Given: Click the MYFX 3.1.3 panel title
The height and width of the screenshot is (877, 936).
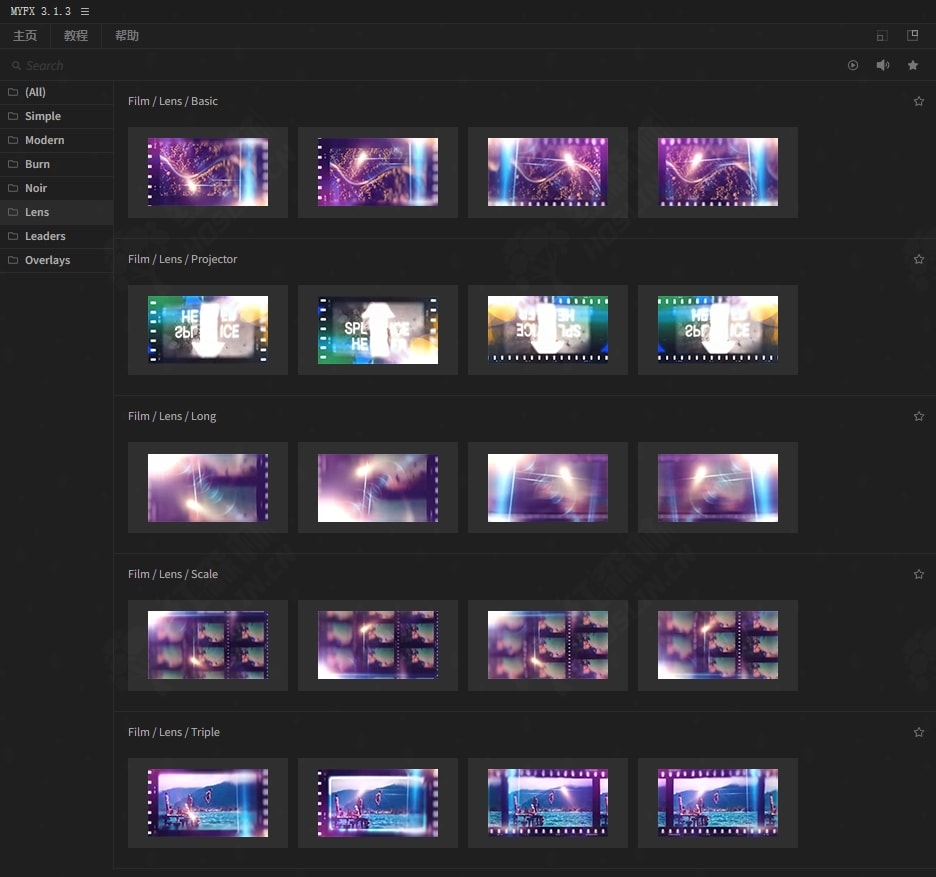Looking at the screenshot, I should tap(41, 11).
